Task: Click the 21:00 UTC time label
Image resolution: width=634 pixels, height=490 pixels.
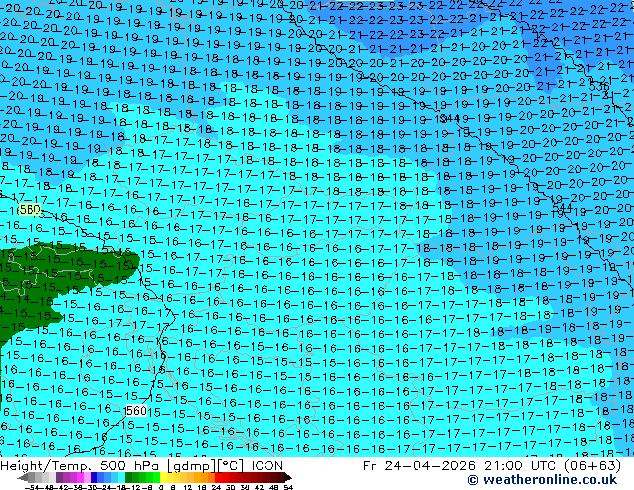Action: [x=521, y=466]
